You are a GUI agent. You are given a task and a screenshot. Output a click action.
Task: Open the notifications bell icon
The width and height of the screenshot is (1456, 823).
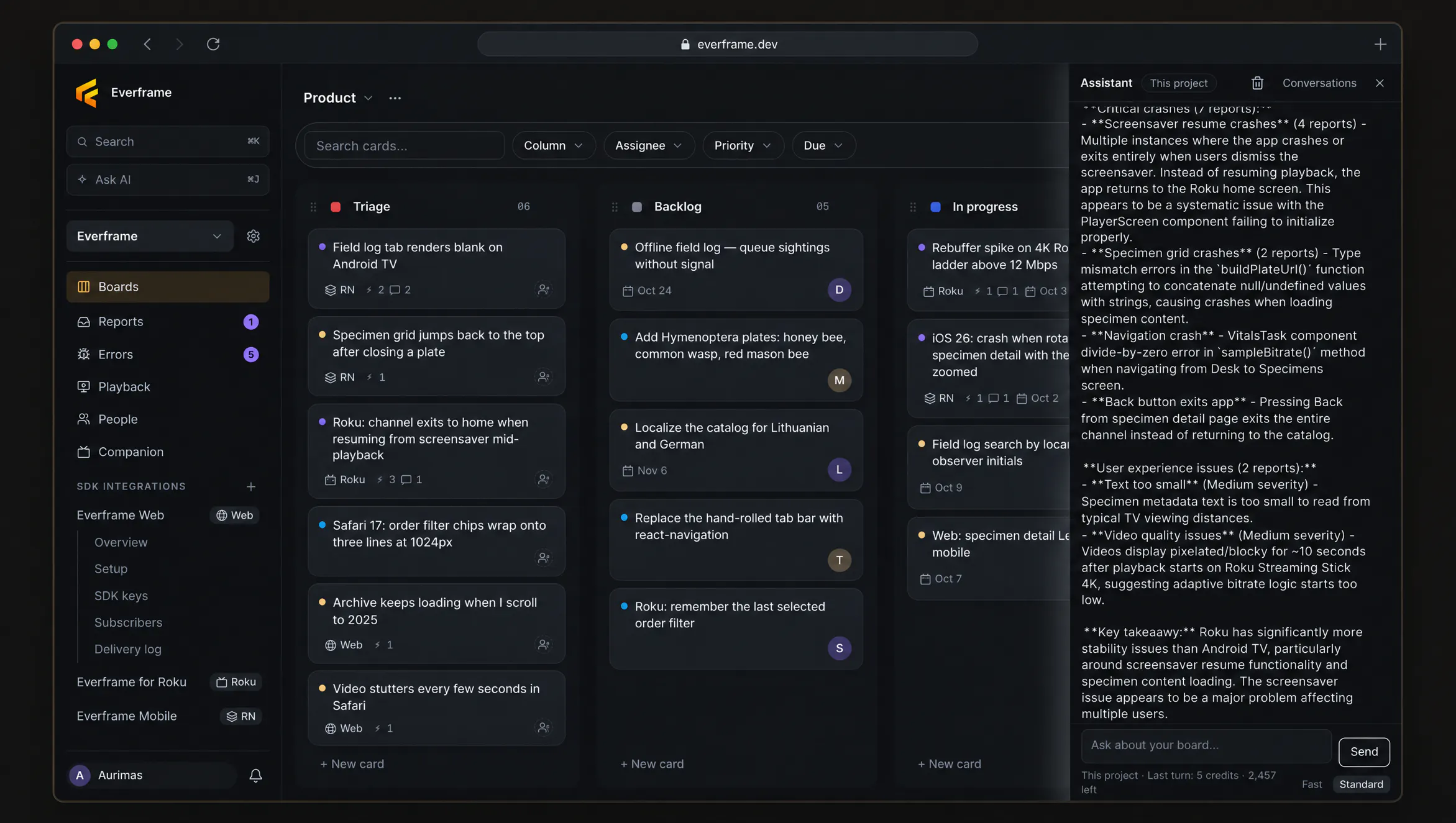(255, 775)
